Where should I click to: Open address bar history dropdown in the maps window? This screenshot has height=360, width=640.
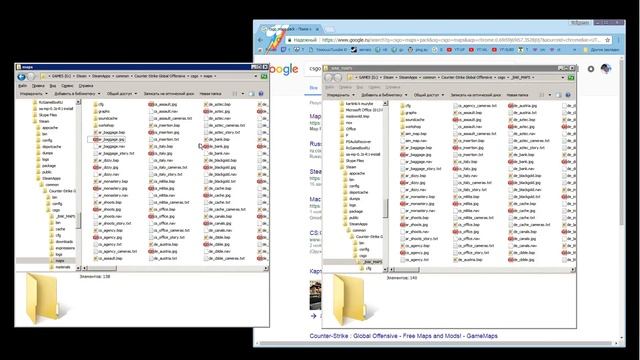click(x=256, y=76)
